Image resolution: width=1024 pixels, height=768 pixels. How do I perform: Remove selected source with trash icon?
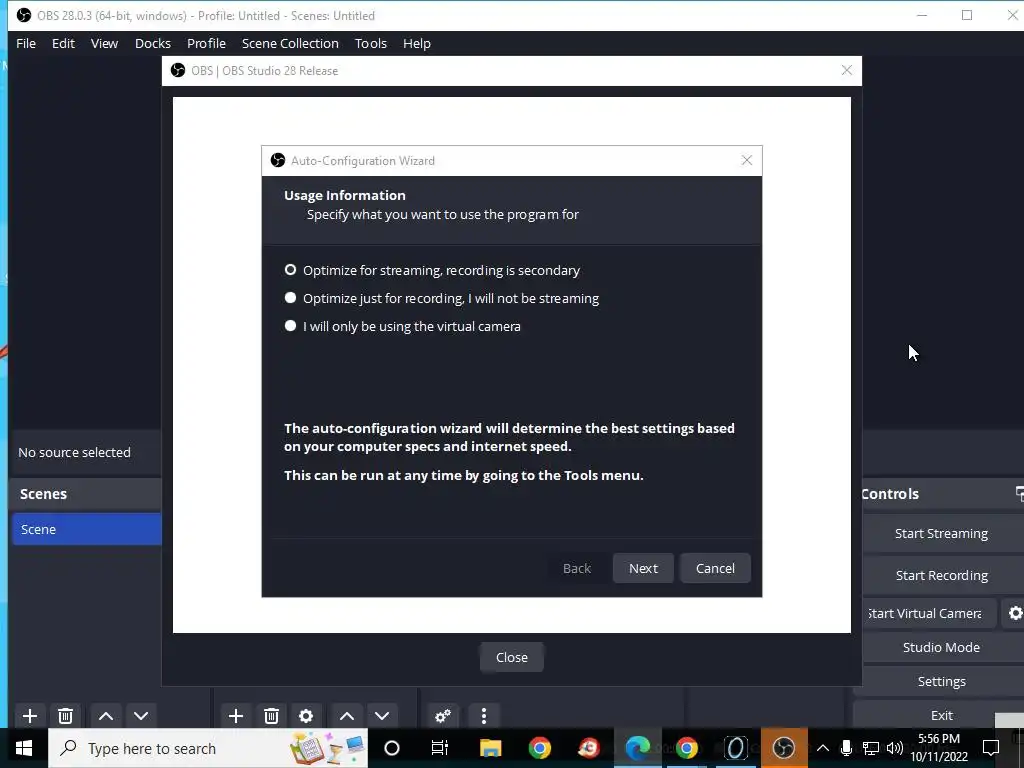pos(271,716)
